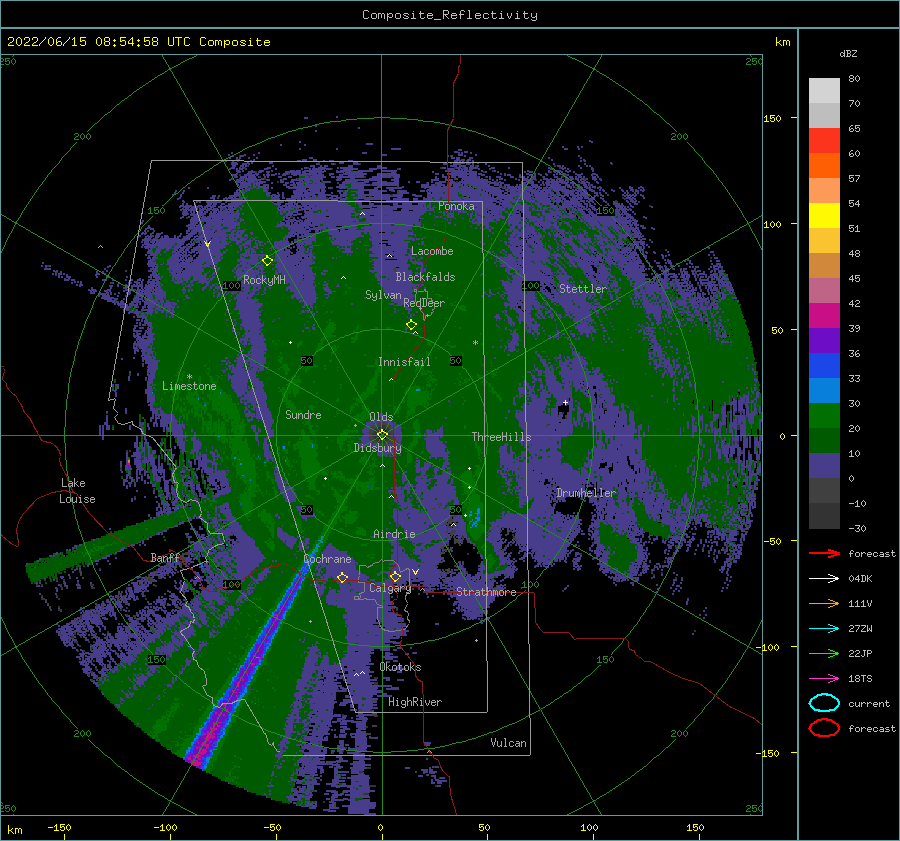900x841 pixels.
Task: Click the Sylvan label on the map
Action: point(383,295)
